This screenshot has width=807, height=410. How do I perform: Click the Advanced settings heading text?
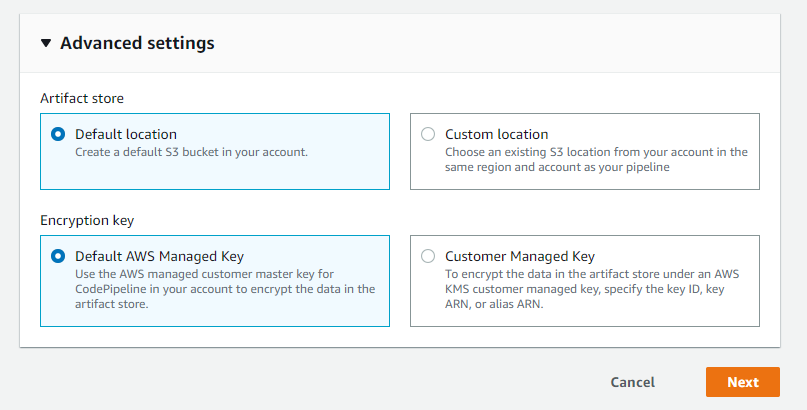click(137, 44)
